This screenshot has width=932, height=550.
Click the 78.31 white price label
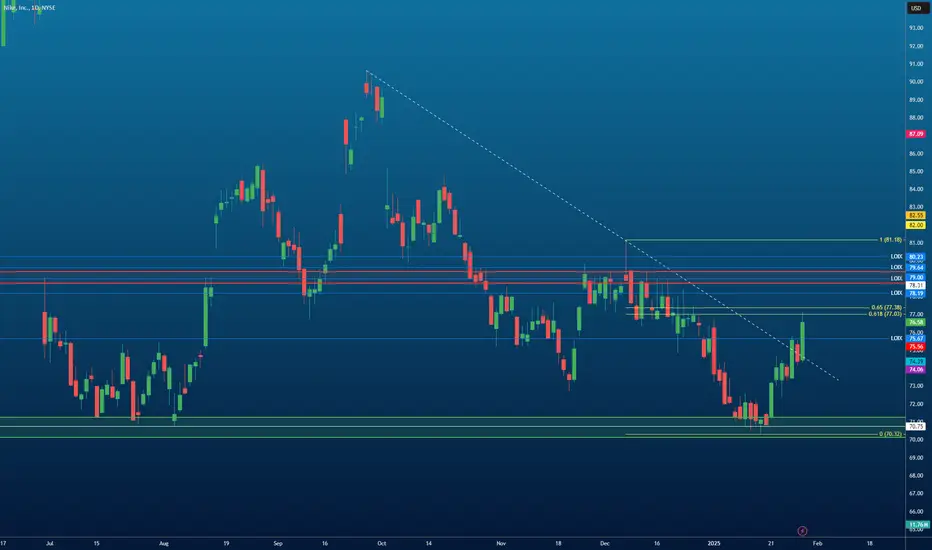click(x=916, y=285)
